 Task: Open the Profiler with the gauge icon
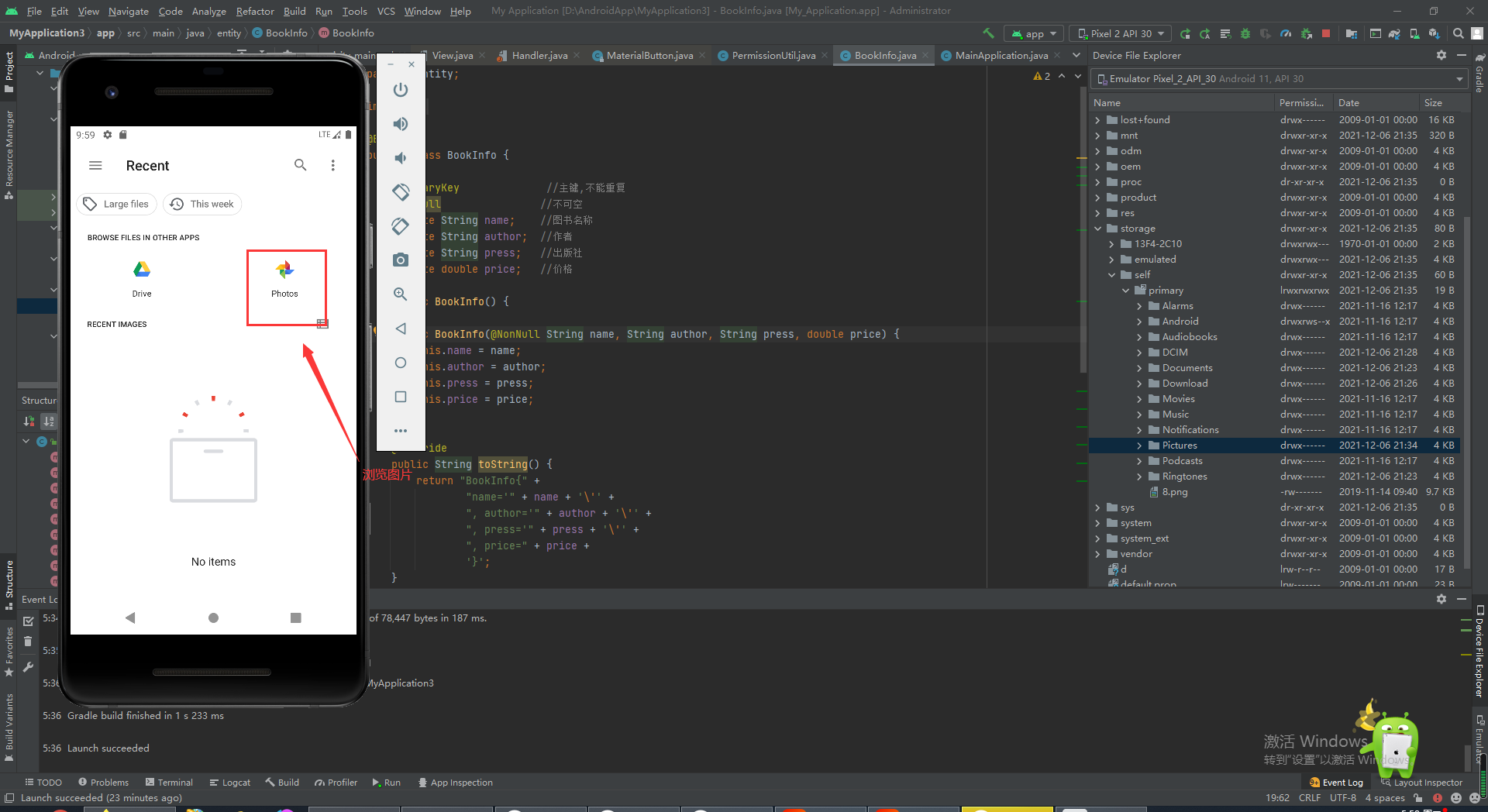1286,33
